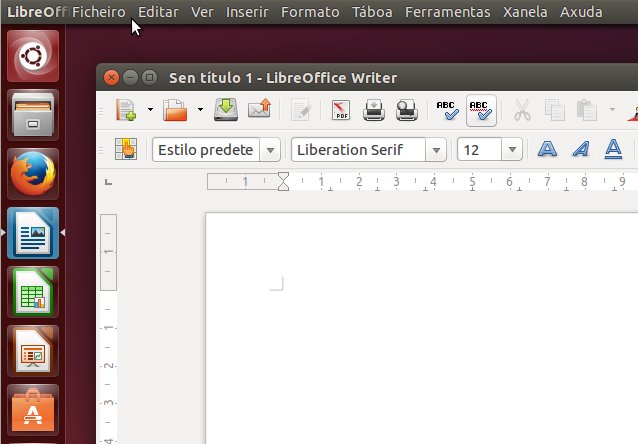
Task: Open the Styles and Formatting icon
Action: (126, 149)
